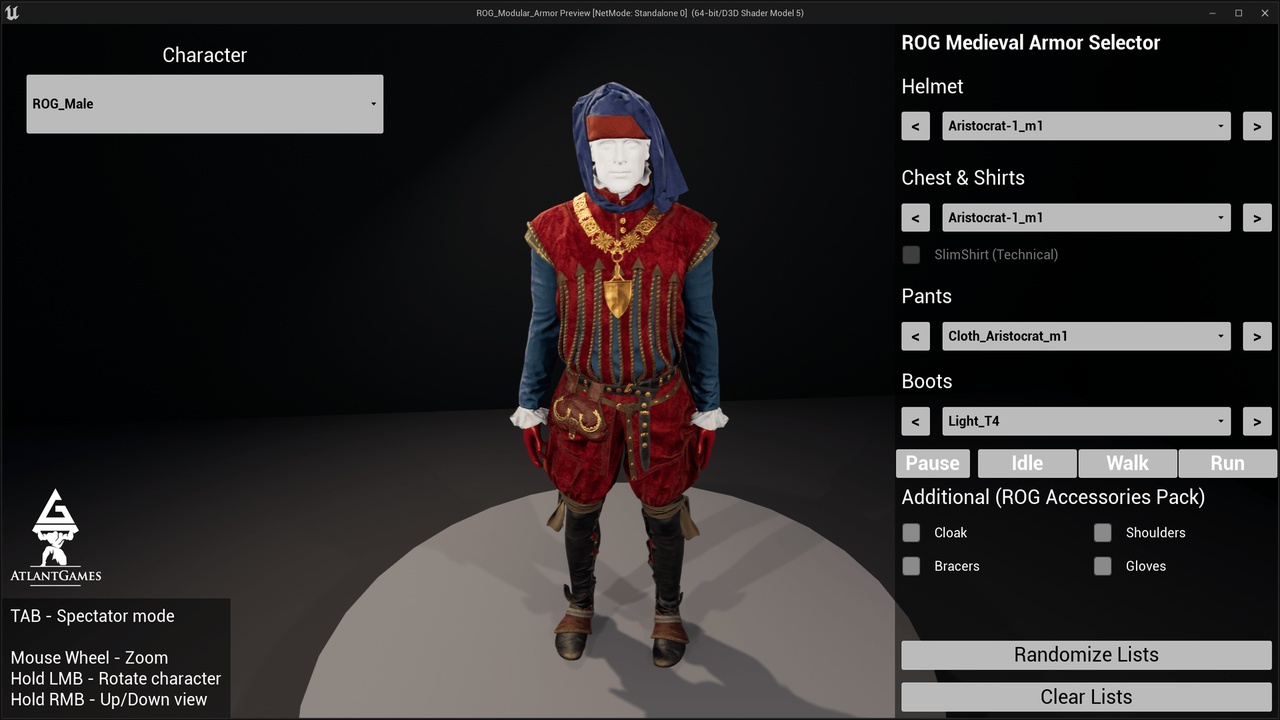Toggle SlimShirt (Technical) checkbox
The image size is (1280, 720).
pos(911,254)
